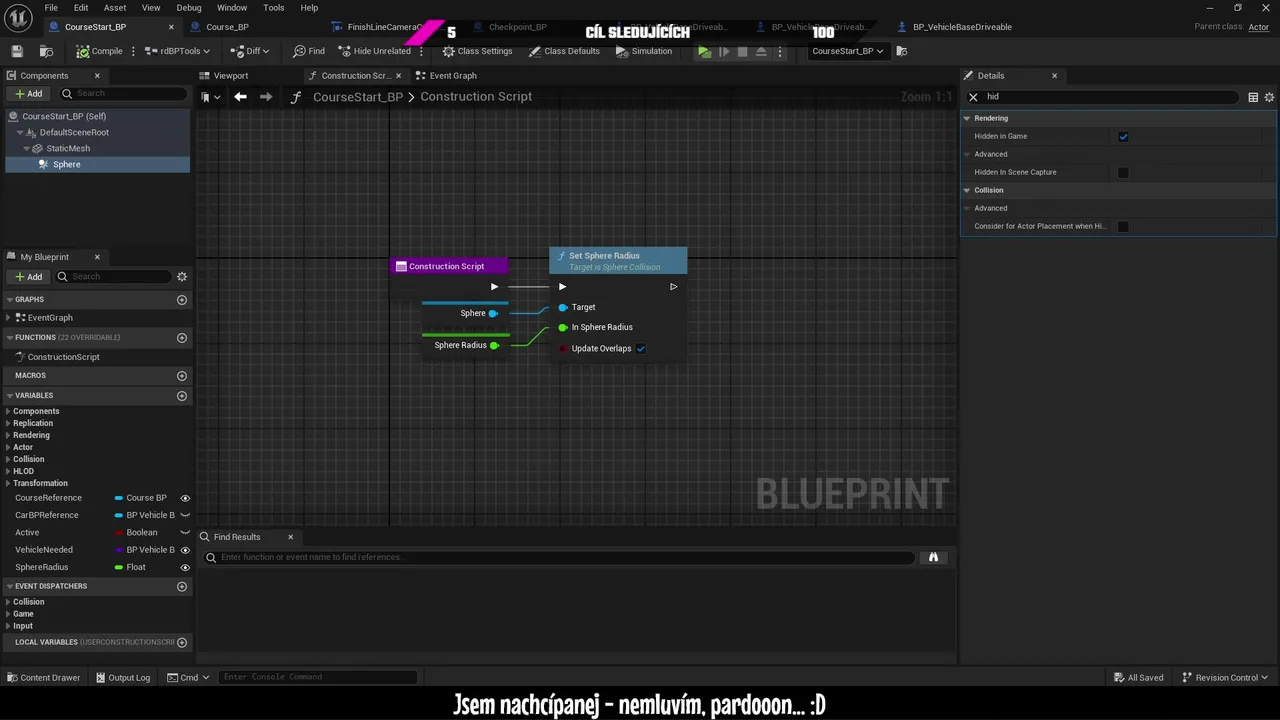Viewport: 1280px width, 720px height.
Task: Save the current blueprint asset
Action: (17, 51)
